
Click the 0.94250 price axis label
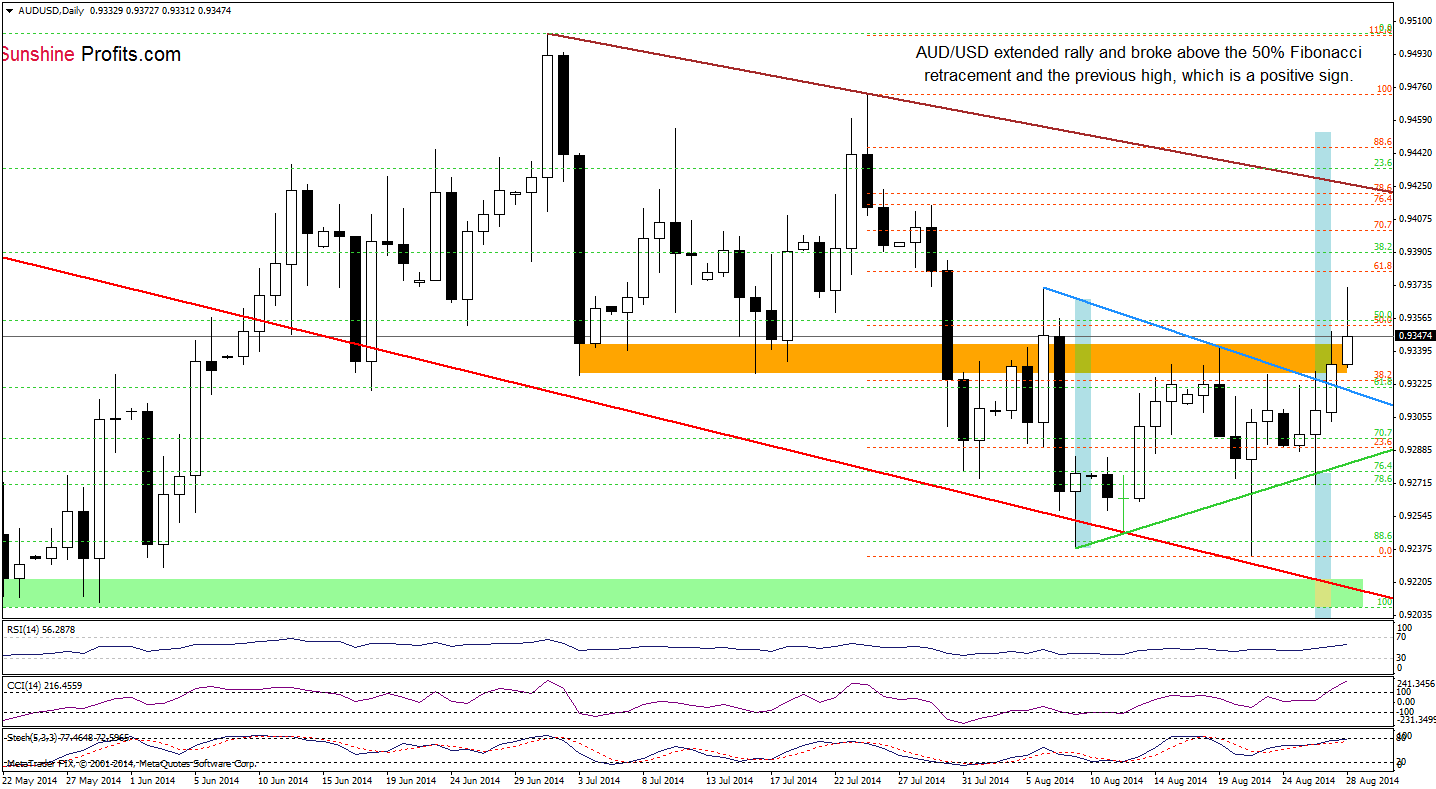(x=1417, y=185)
